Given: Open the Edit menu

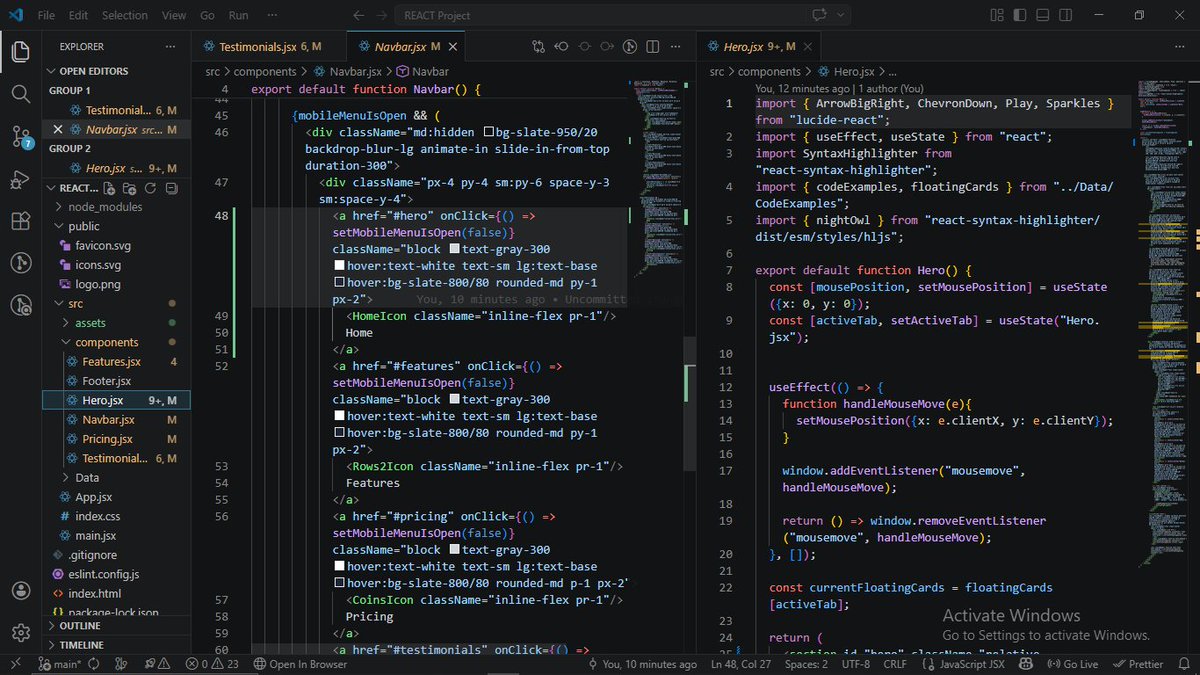Looking at the screenshot, I should (79, 15).
